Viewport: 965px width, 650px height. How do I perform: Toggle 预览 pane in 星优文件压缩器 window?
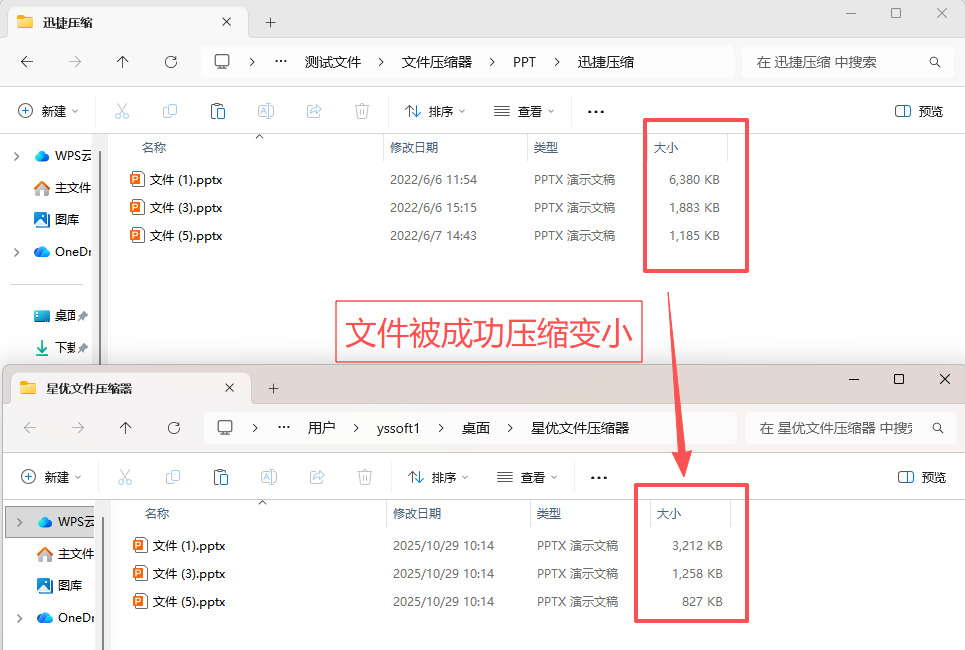922,477
